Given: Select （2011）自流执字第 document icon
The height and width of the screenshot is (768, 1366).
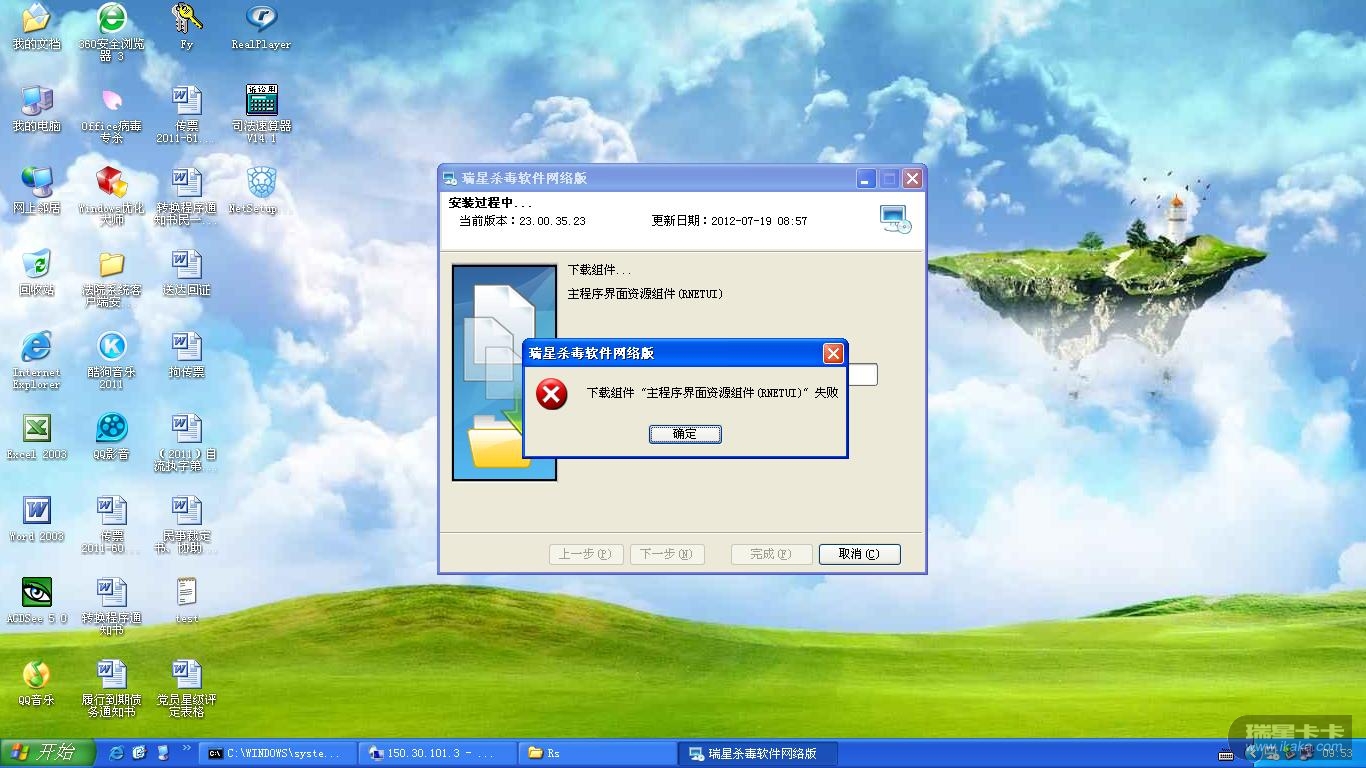Looking at the screenshot, I should [x=186, y=442].
